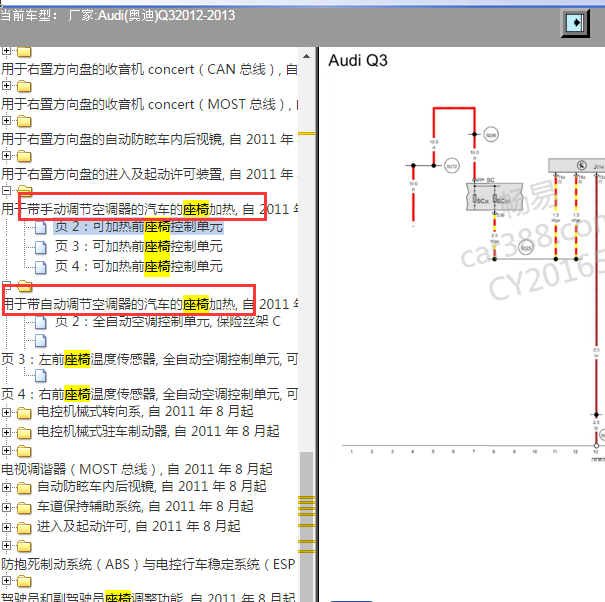Click folder icon above 防抱死制动系统 (ABS)
The image size is (605, 602).
click(24, 546)
